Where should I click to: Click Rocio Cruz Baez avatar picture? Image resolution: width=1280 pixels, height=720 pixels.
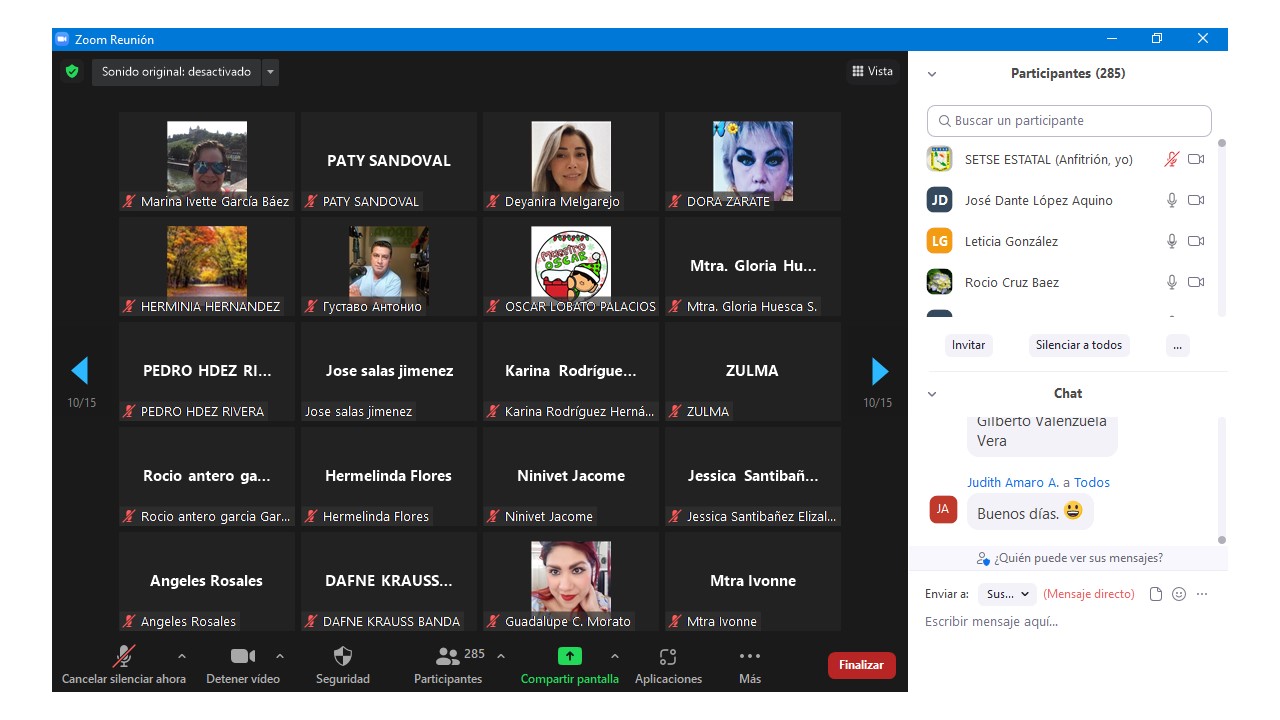tap(939, 282)
